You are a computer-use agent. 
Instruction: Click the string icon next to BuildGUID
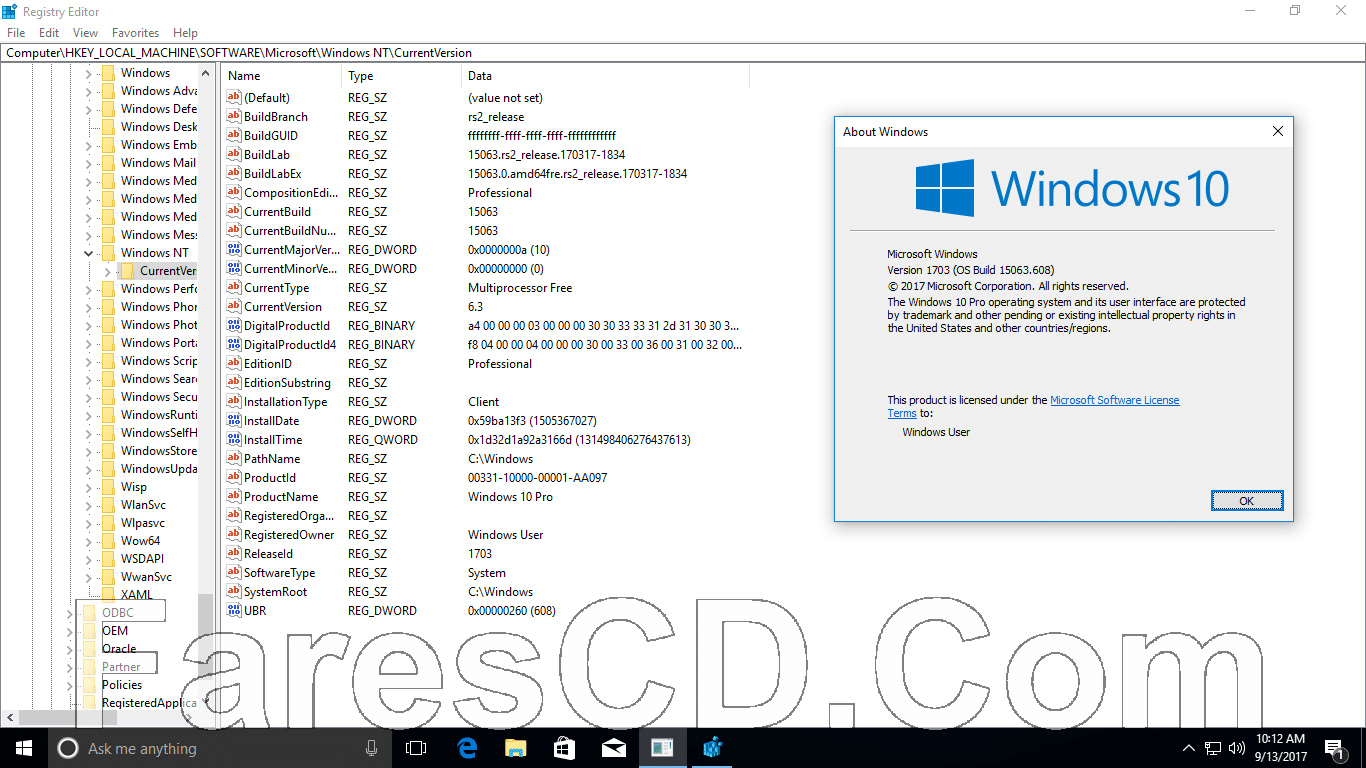point(235,136)
